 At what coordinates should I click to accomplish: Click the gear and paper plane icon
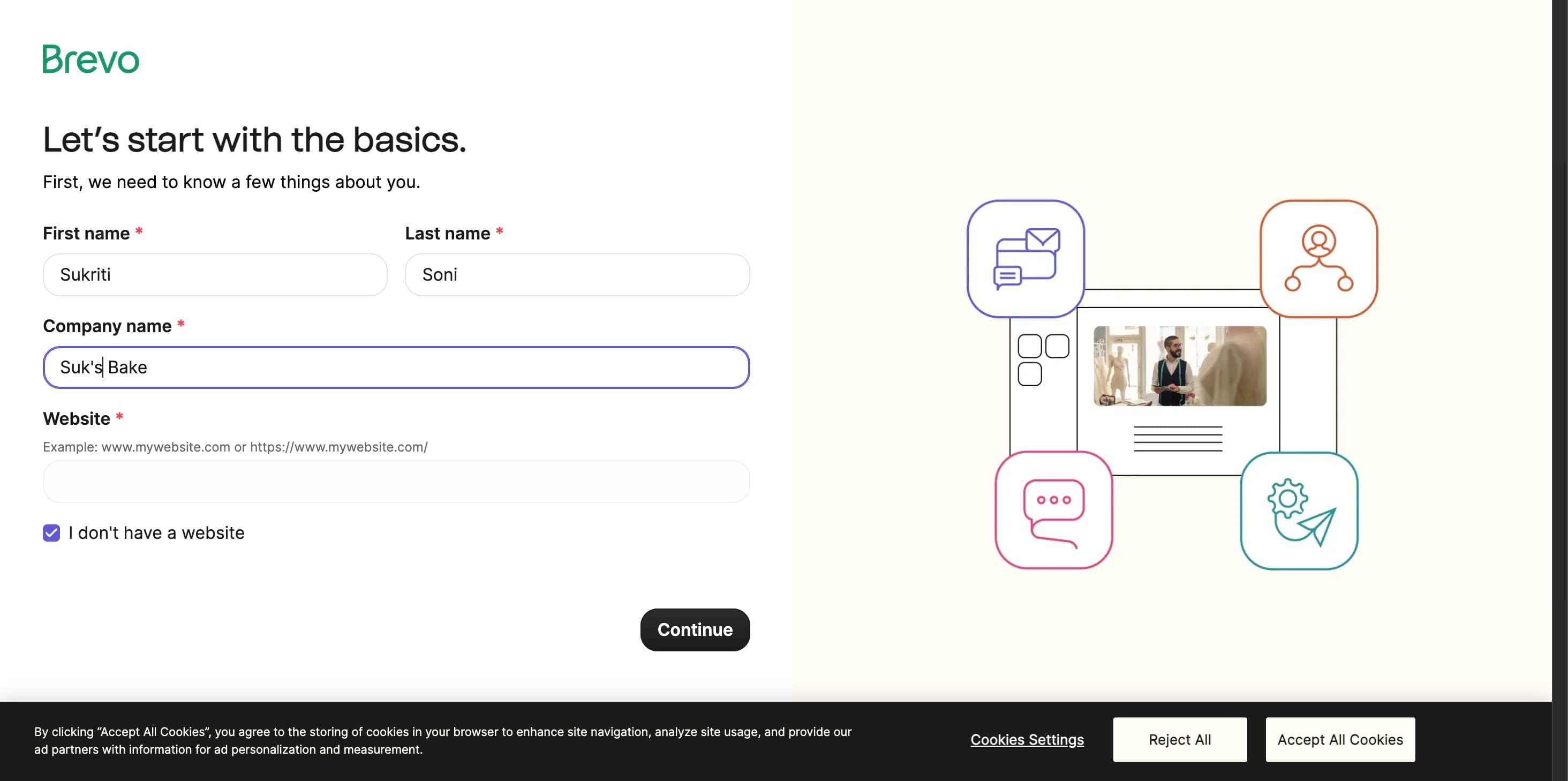1299,510
